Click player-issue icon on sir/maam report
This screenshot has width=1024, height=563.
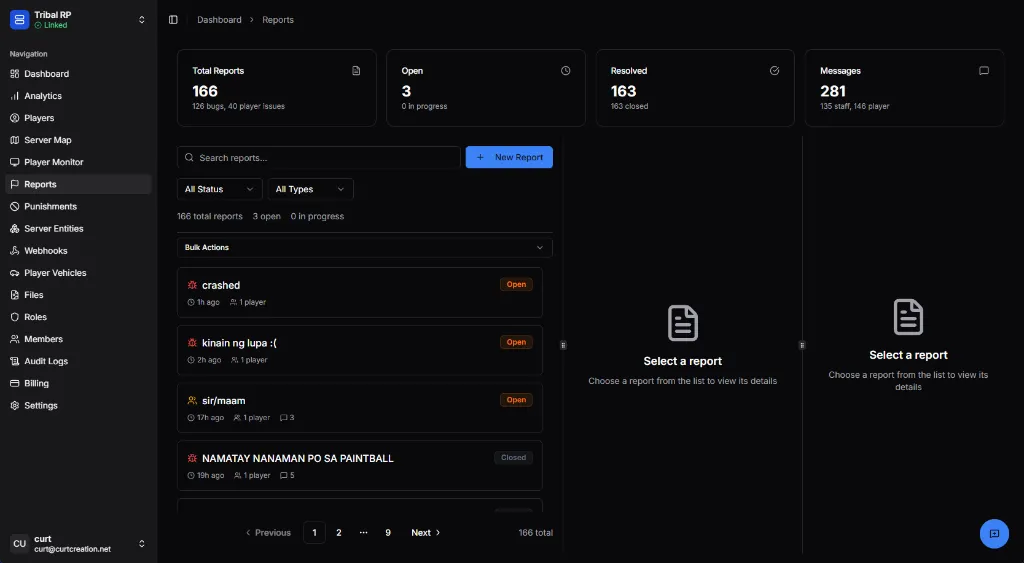(x=192, y=400)
